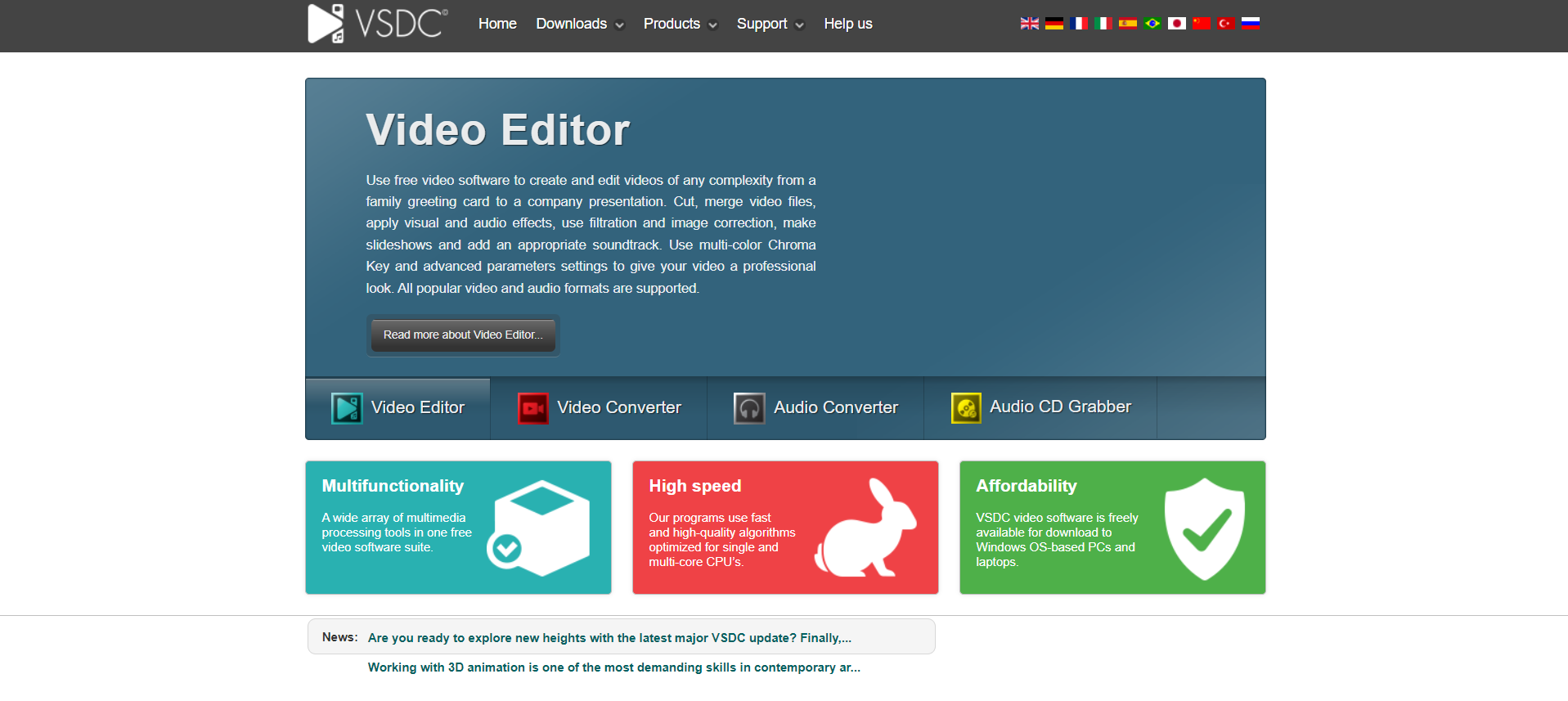Open news about latest major VSDC update
The height and width of the screenshot is (701, 1568).
point(609,638)
